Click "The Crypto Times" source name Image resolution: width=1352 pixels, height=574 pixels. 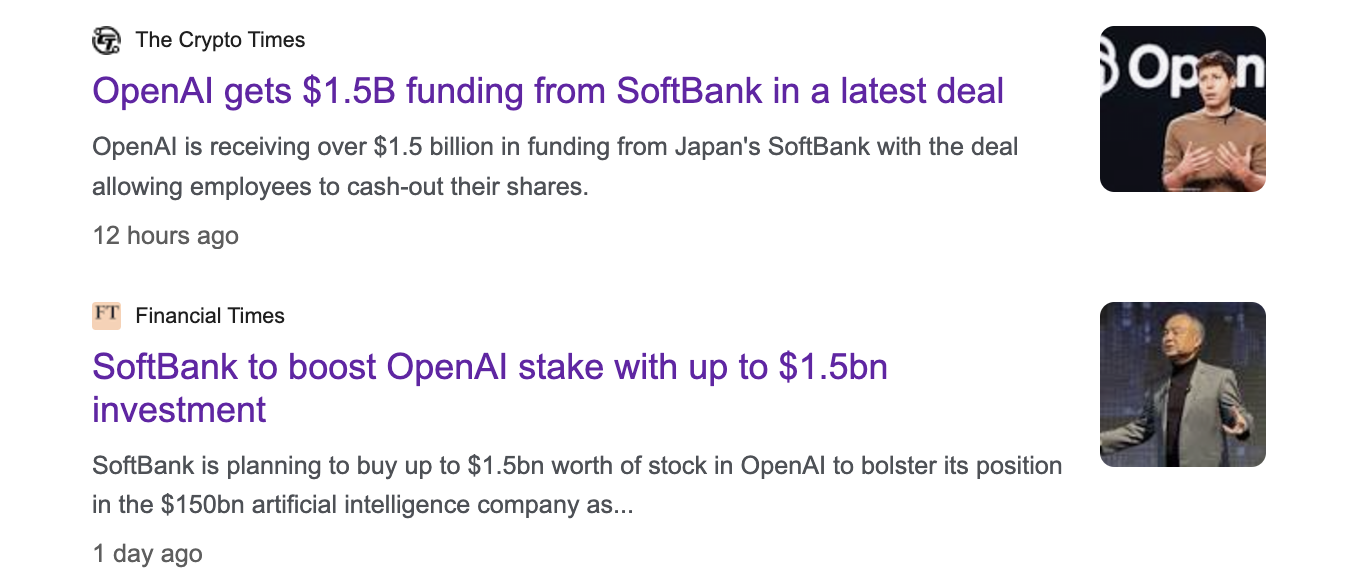point(220,40)
